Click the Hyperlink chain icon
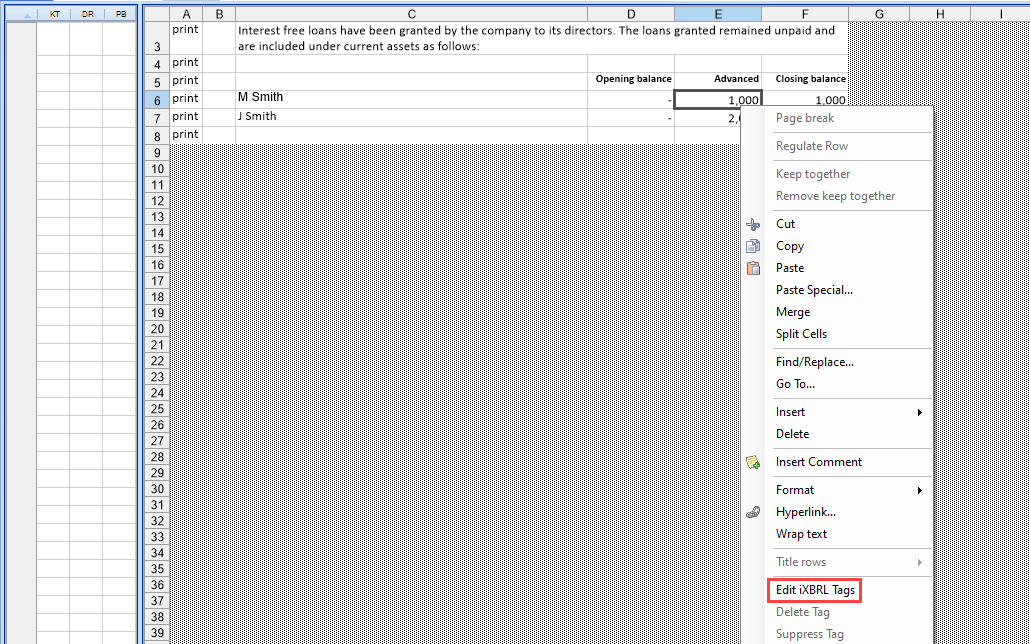The image size is (1030, 644). tap(753, 513)
